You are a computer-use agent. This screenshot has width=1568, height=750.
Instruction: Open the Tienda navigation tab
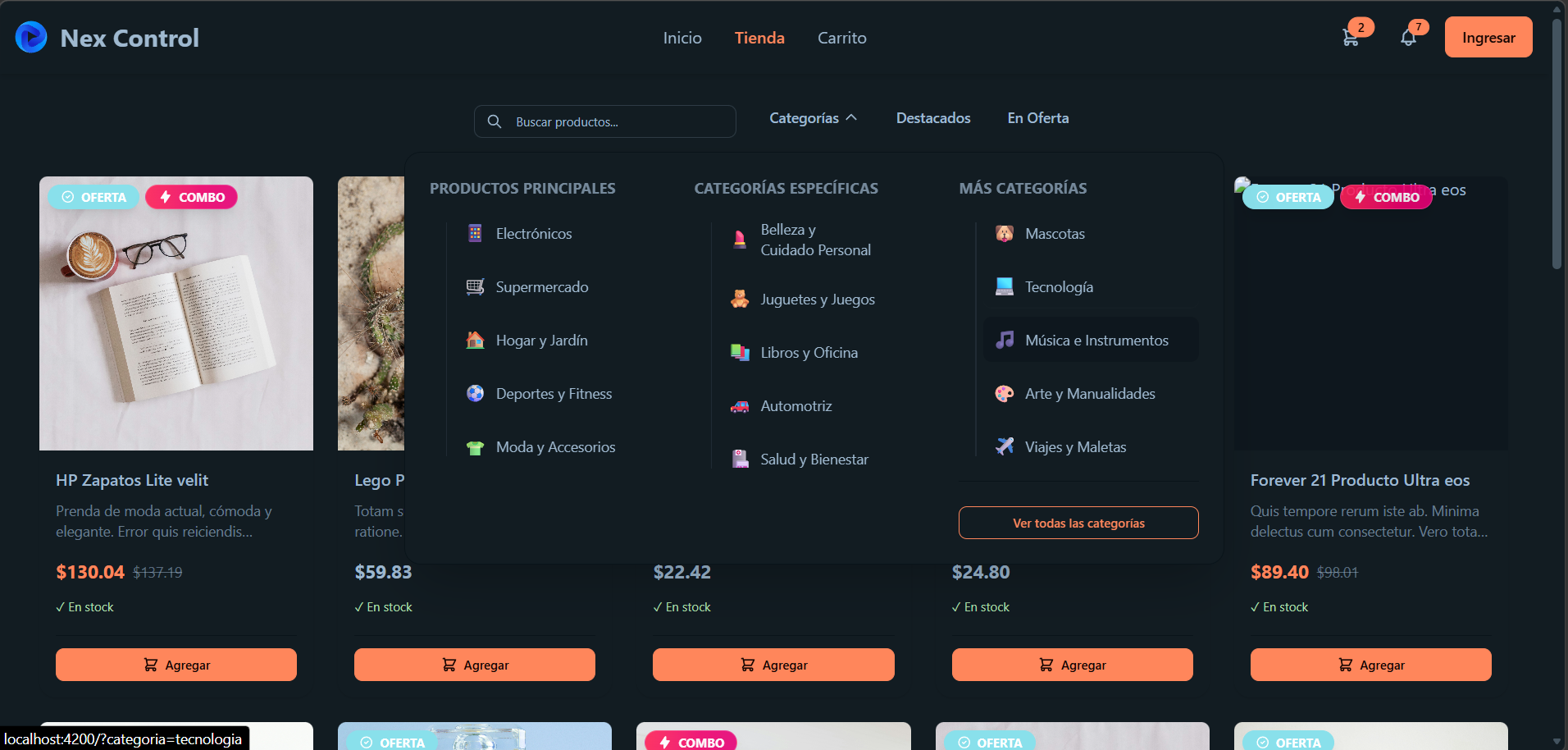(759, 38)
